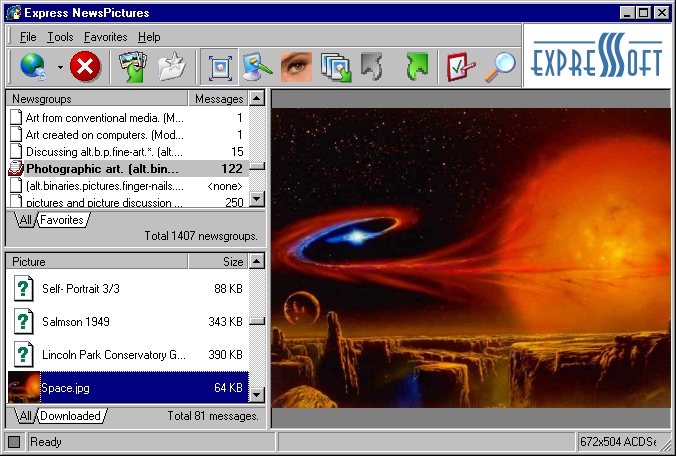Toggle the fit-to-window picture view icon
The height and width of the screenshot is (456, 676).
[x=220, y=68]
